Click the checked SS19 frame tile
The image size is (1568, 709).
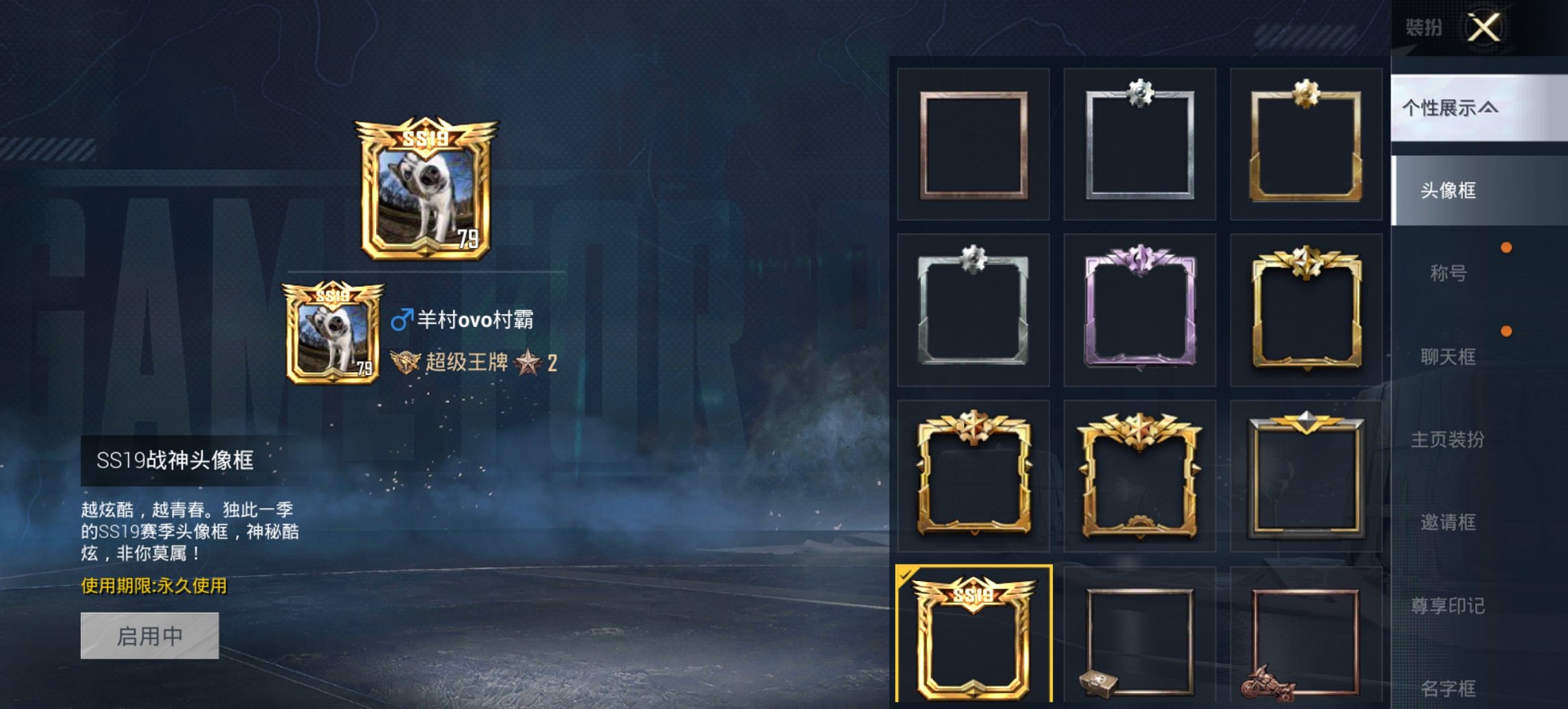coord(974,634)
